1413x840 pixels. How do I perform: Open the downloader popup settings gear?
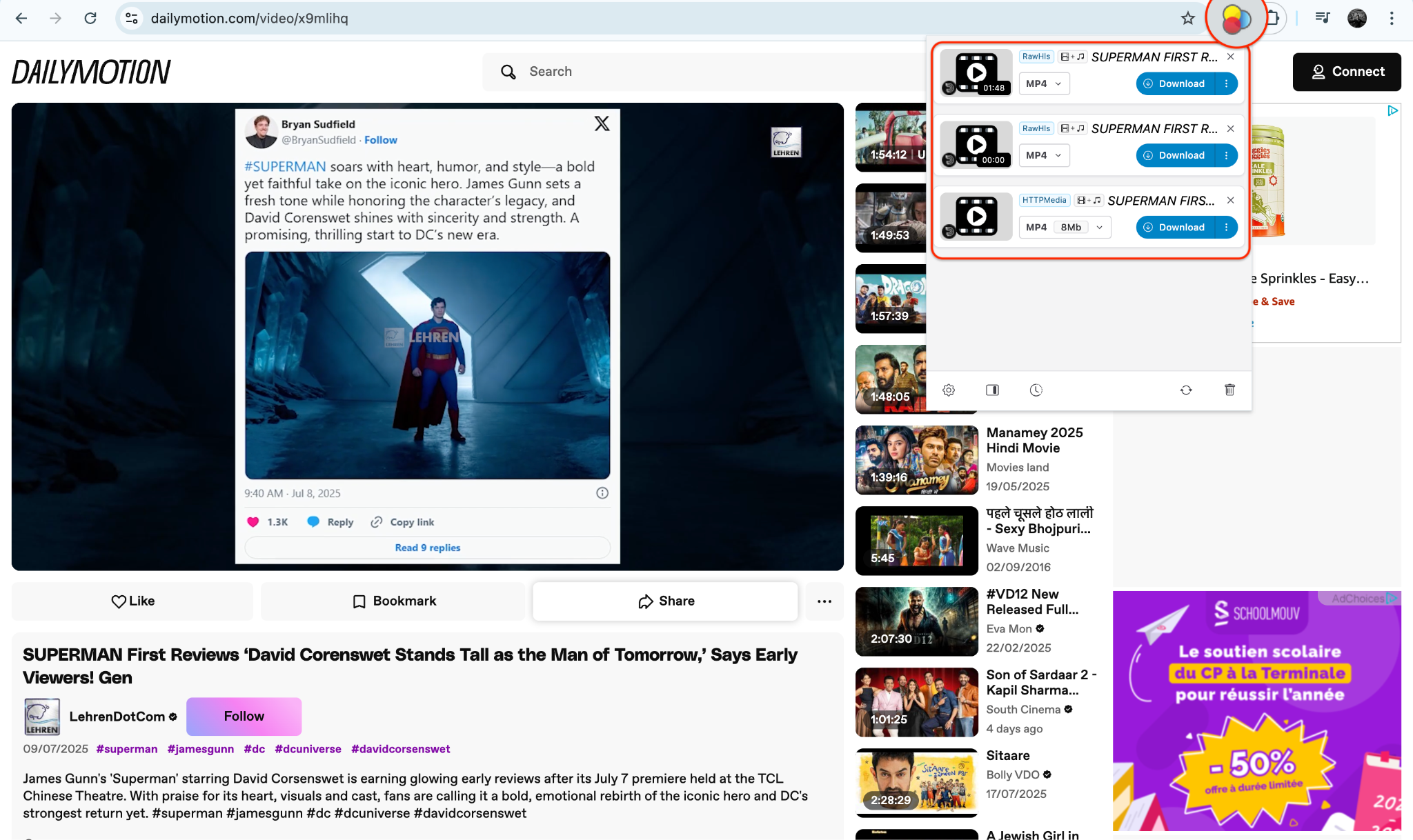[949, 390]
